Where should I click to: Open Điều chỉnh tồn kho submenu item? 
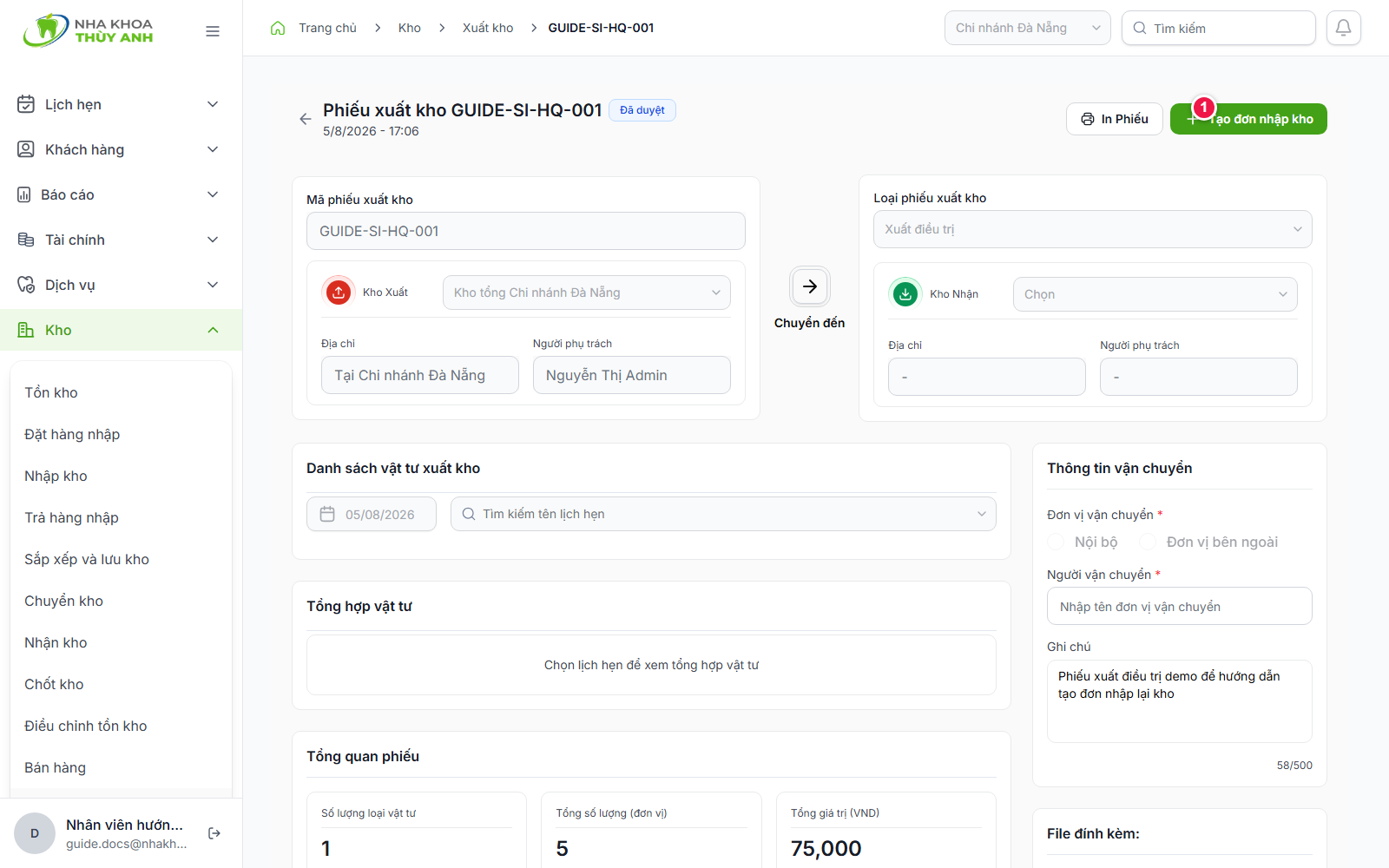[86, 726]
